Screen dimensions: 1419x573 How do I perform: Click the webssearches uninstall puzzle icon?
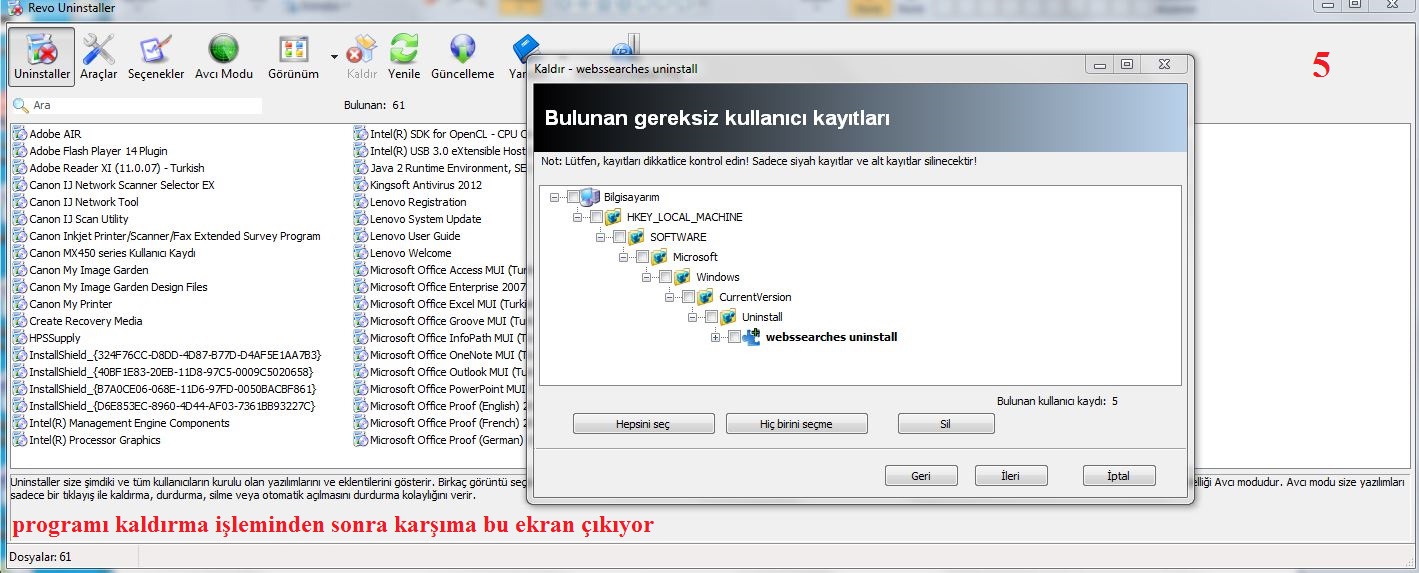(x=752, y=337)
